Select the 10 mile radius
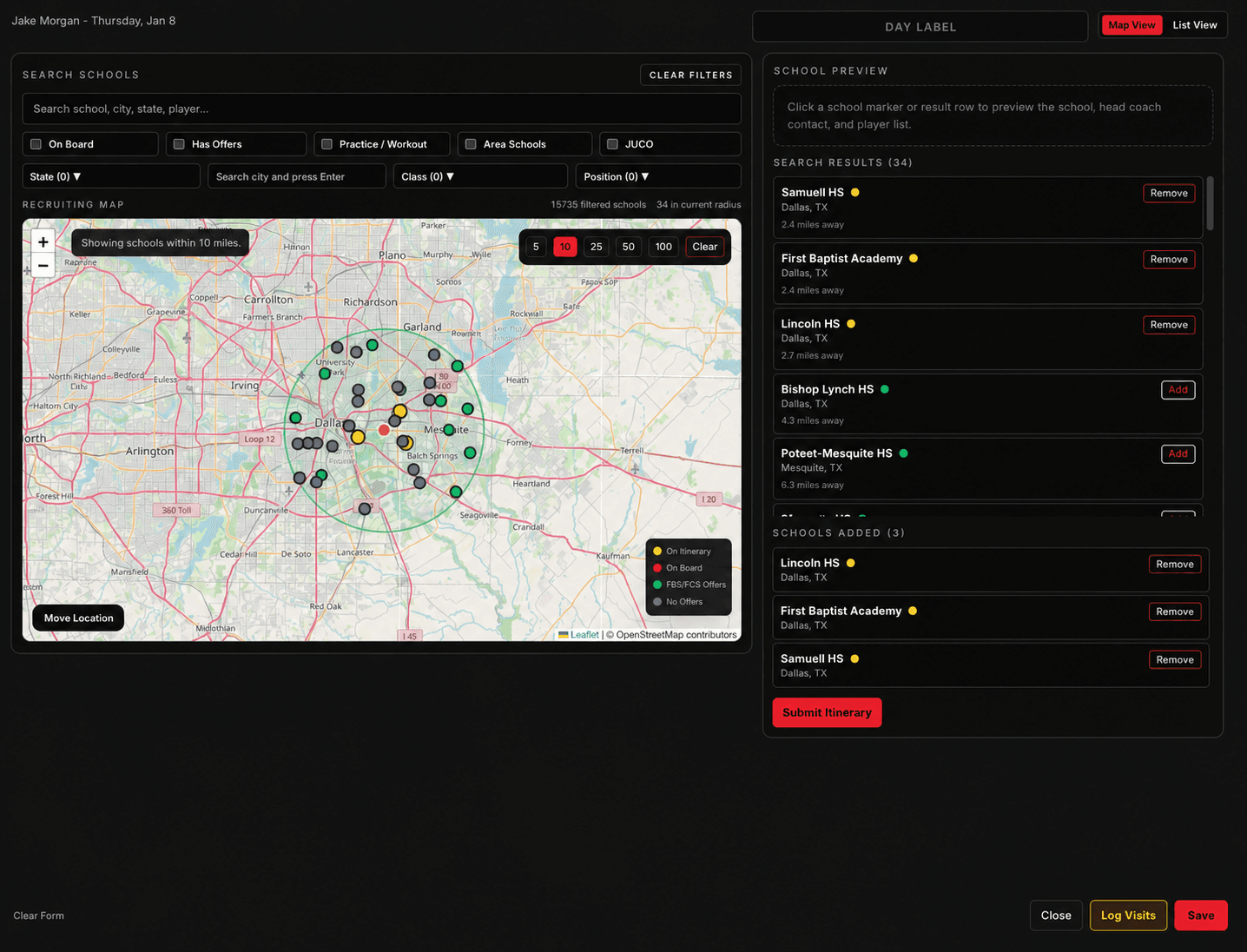This screenshot has height=952, width=1247. (x=565, y=247)
